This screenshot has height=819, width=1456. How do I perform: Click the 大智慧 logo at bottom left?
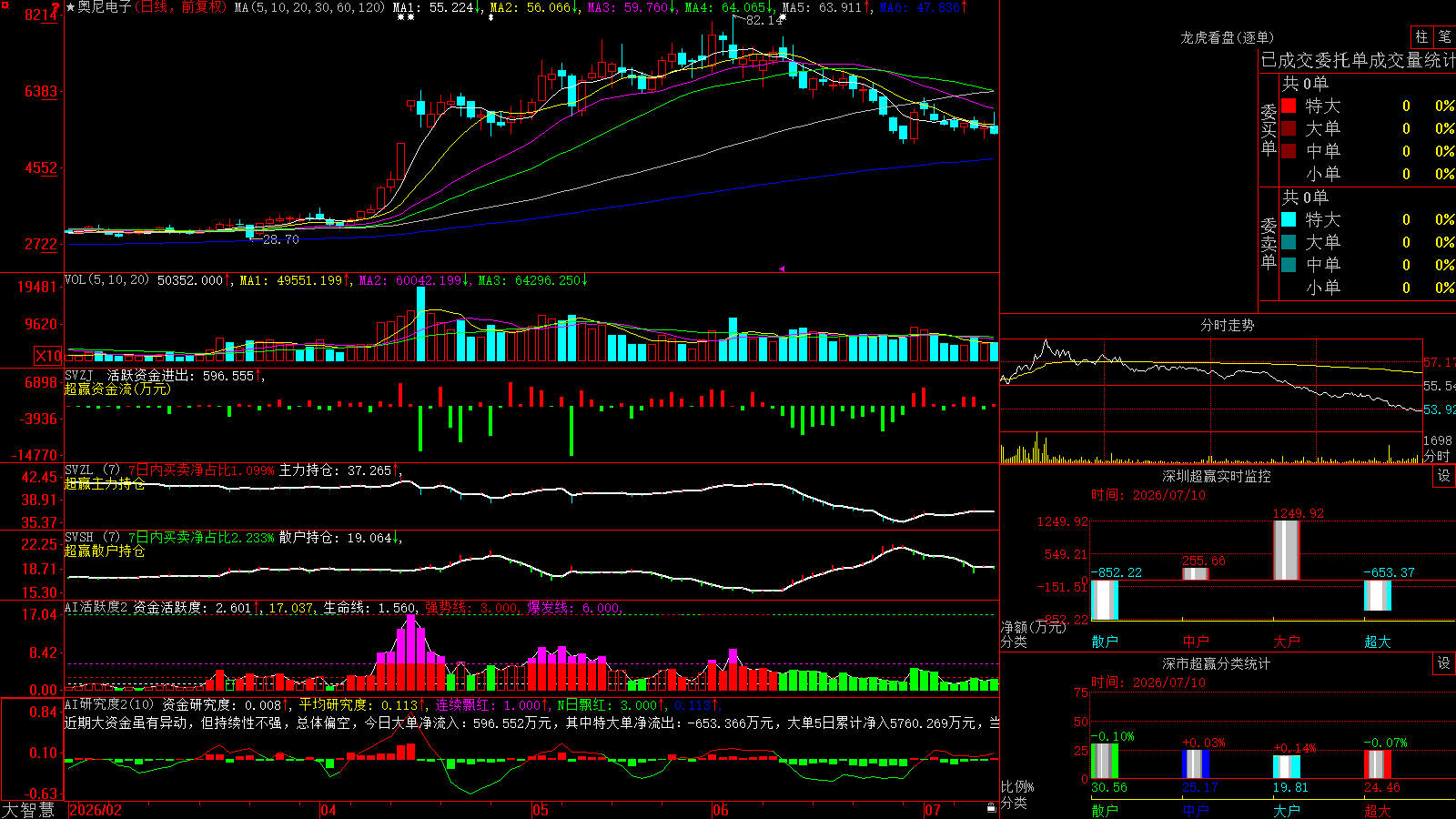tap(28, 810)
